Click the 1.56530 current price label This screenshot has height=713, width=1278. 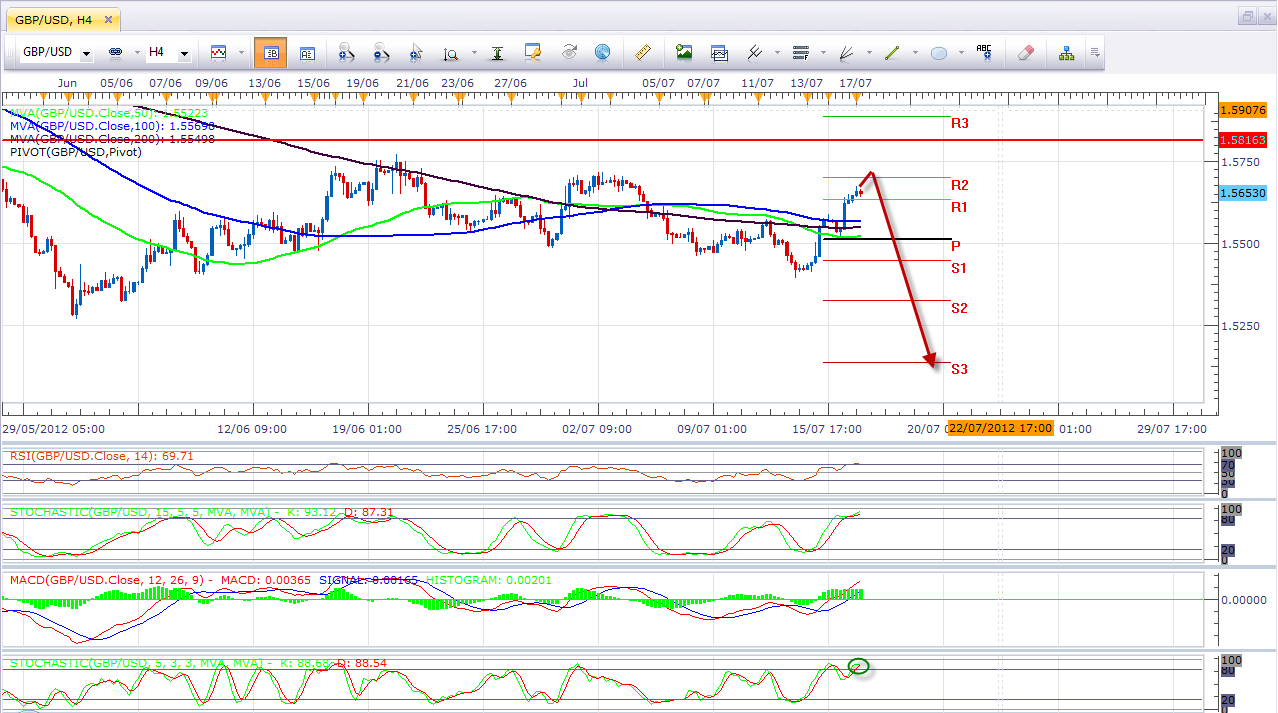click(x=1244, y=193)
